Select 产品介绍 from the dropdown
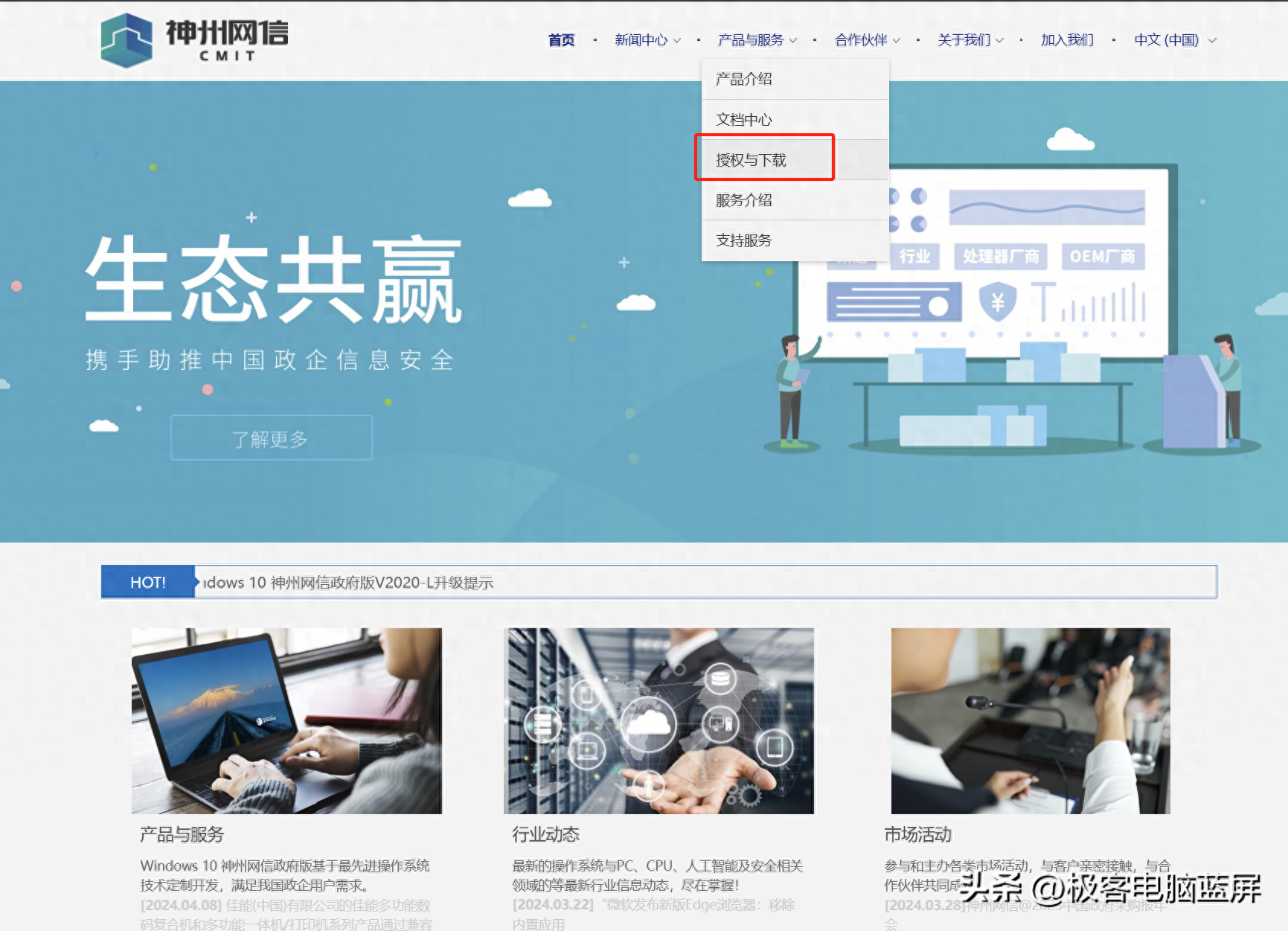Image resolution: width=1288 pixels, height=931 pixels. [x=795, y=79]
